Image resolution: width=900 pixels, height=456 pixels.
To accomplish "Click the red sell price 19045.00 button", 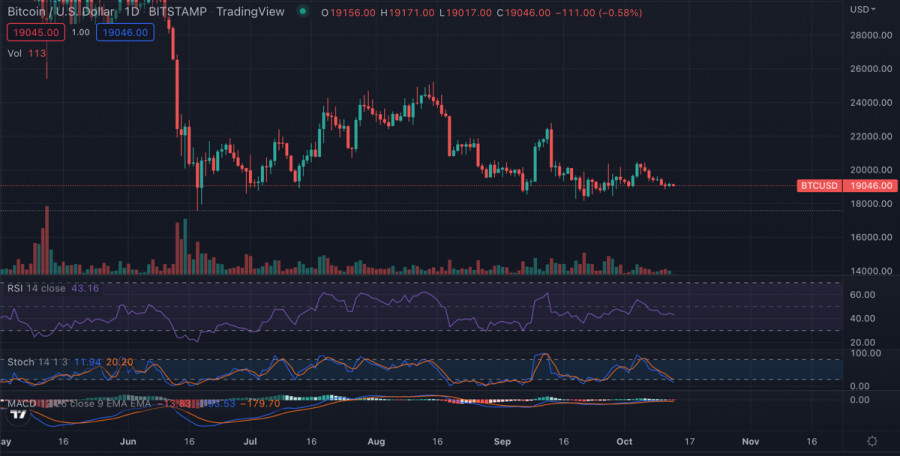I will tap(36, 32).
